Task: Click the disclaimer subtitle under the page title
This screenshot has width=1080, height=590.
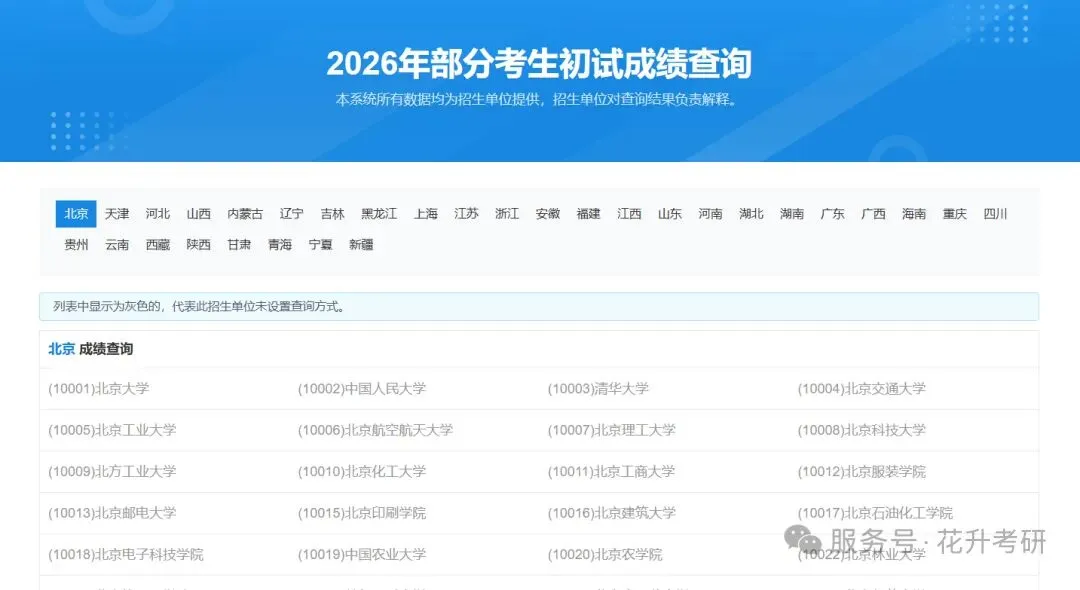Action: coord(539,99)
